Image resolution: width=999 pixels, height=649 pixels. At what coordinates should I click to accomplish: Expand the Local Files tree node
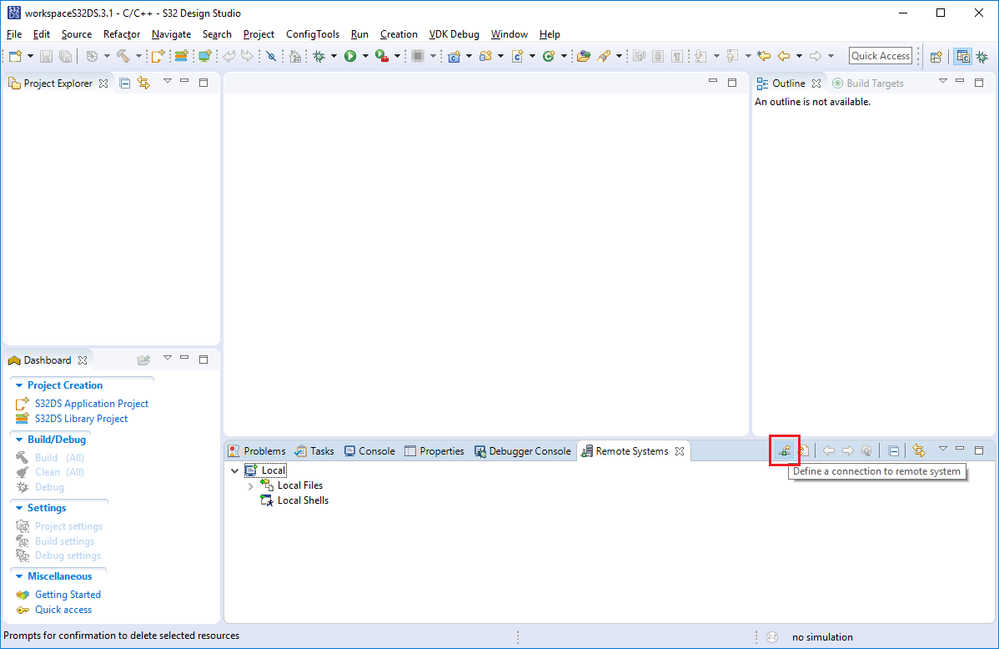click(x=250, y=486)
